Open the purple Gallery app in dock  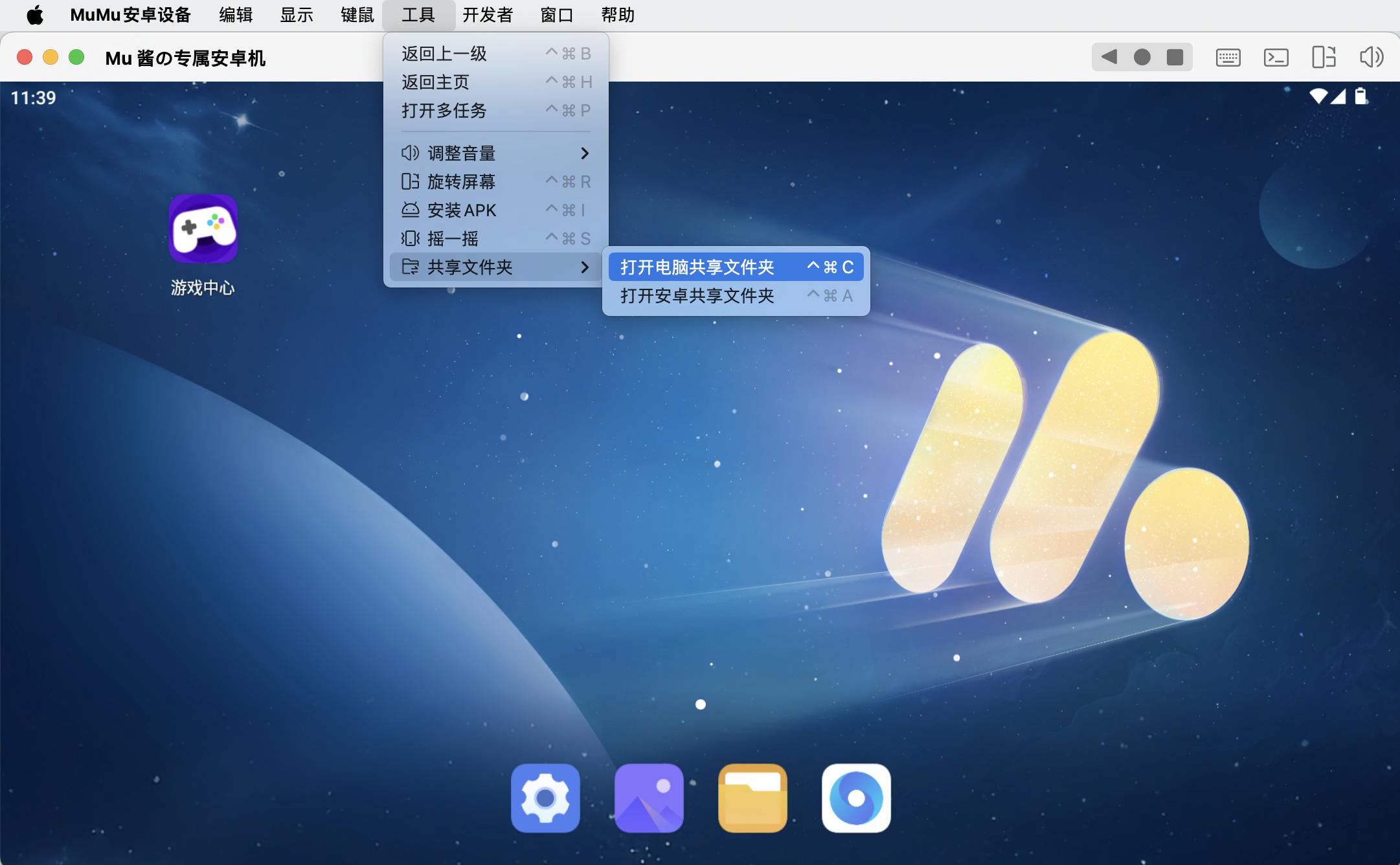coord(649,798)
